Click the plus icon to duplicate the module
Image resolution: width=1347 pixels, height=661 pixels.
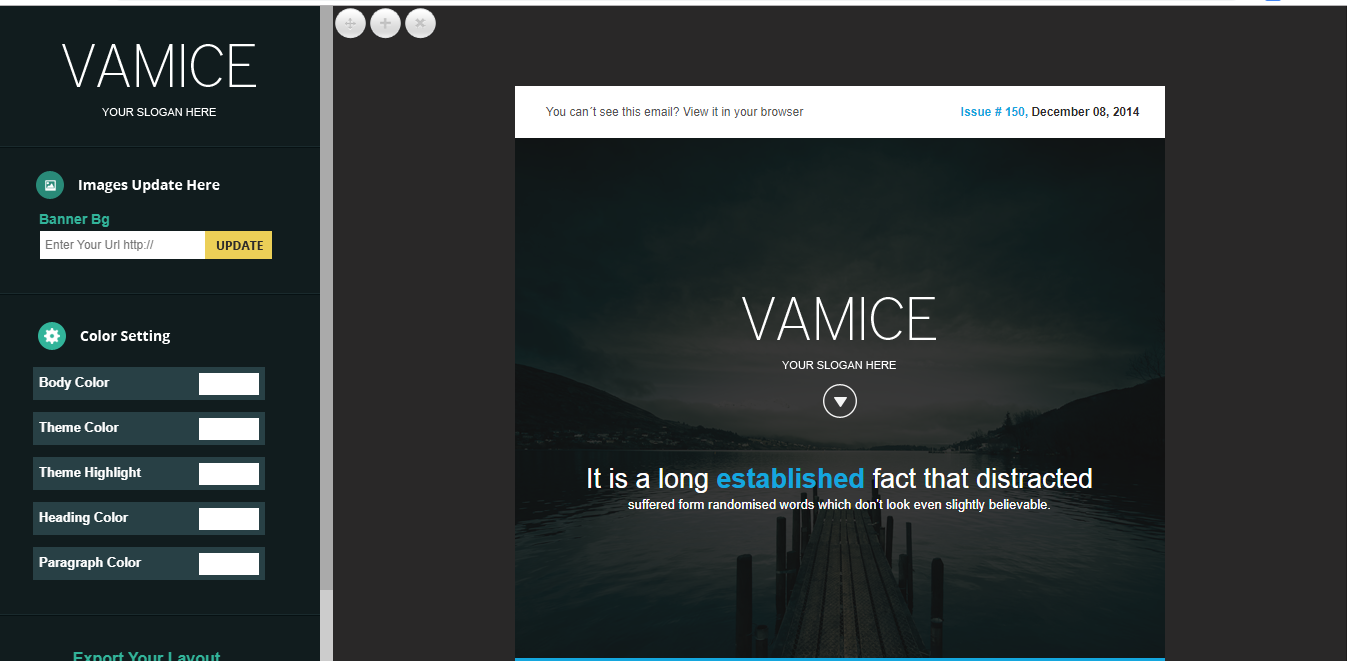click(x=385, y=23)
